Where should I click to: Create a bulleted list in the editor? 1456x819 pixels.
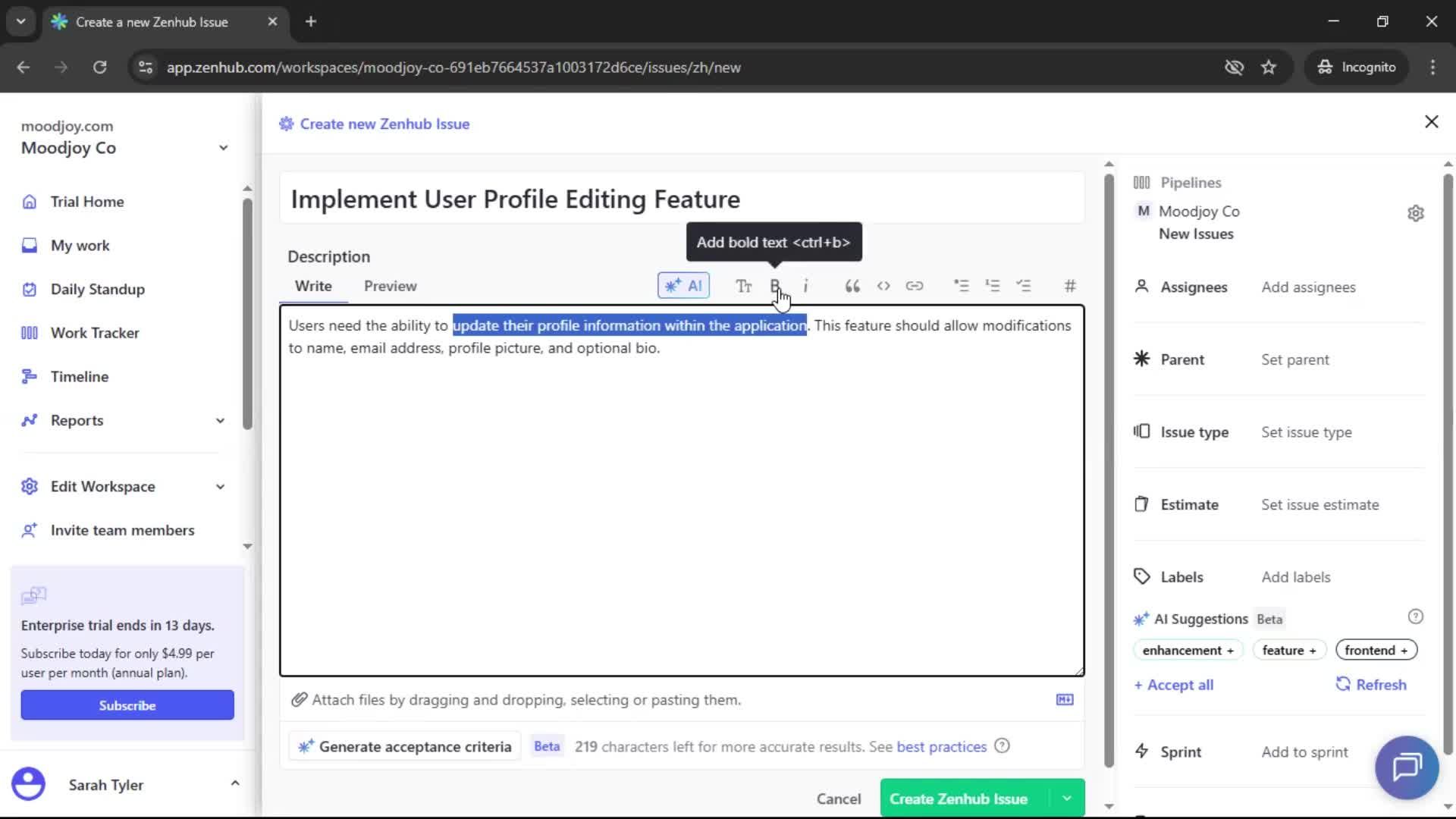pyautogui.click(x=961, y=286)
